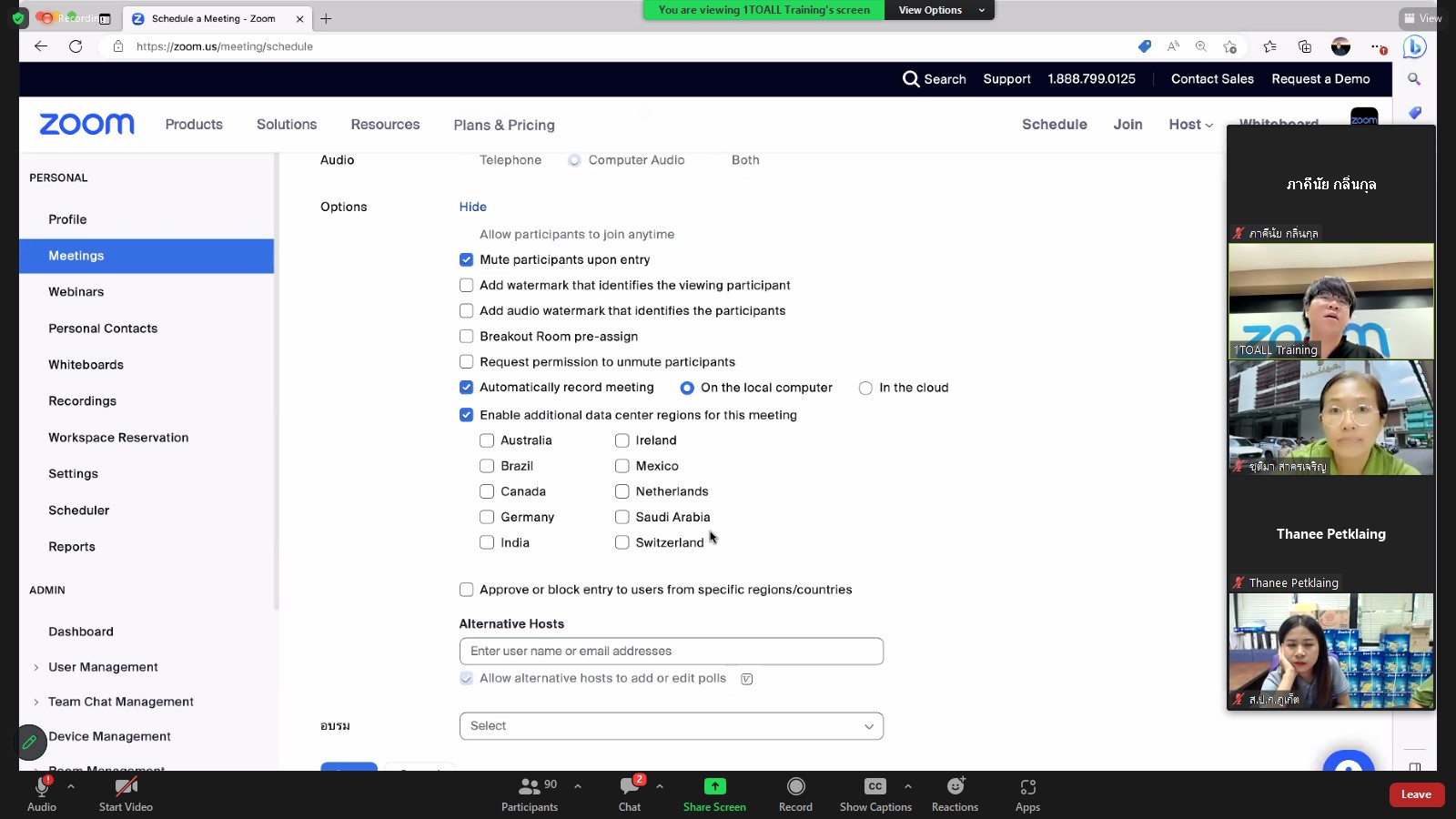
Task: Close the Schedule a Meeting tab
Action: (299, 18)
